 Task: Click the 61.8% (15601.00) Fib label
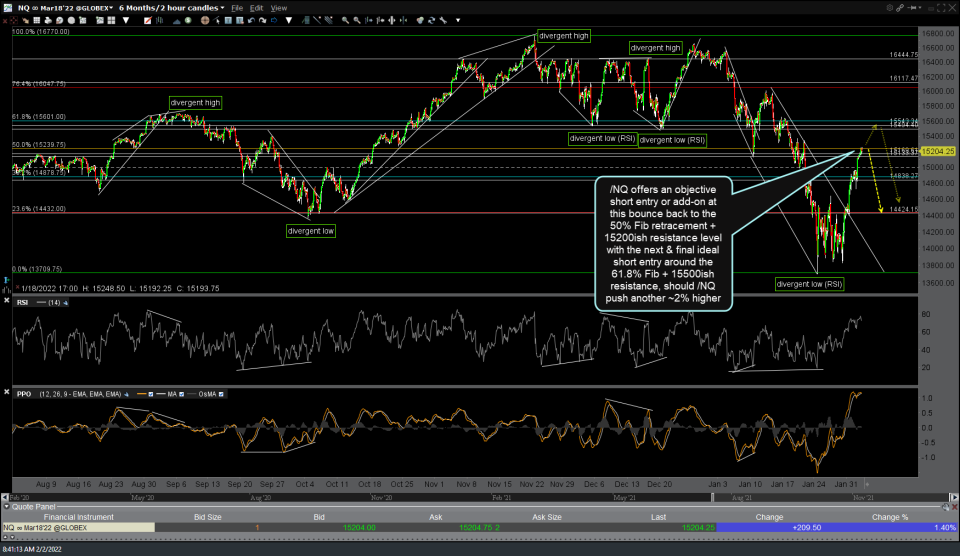click(x=39, y=116)
